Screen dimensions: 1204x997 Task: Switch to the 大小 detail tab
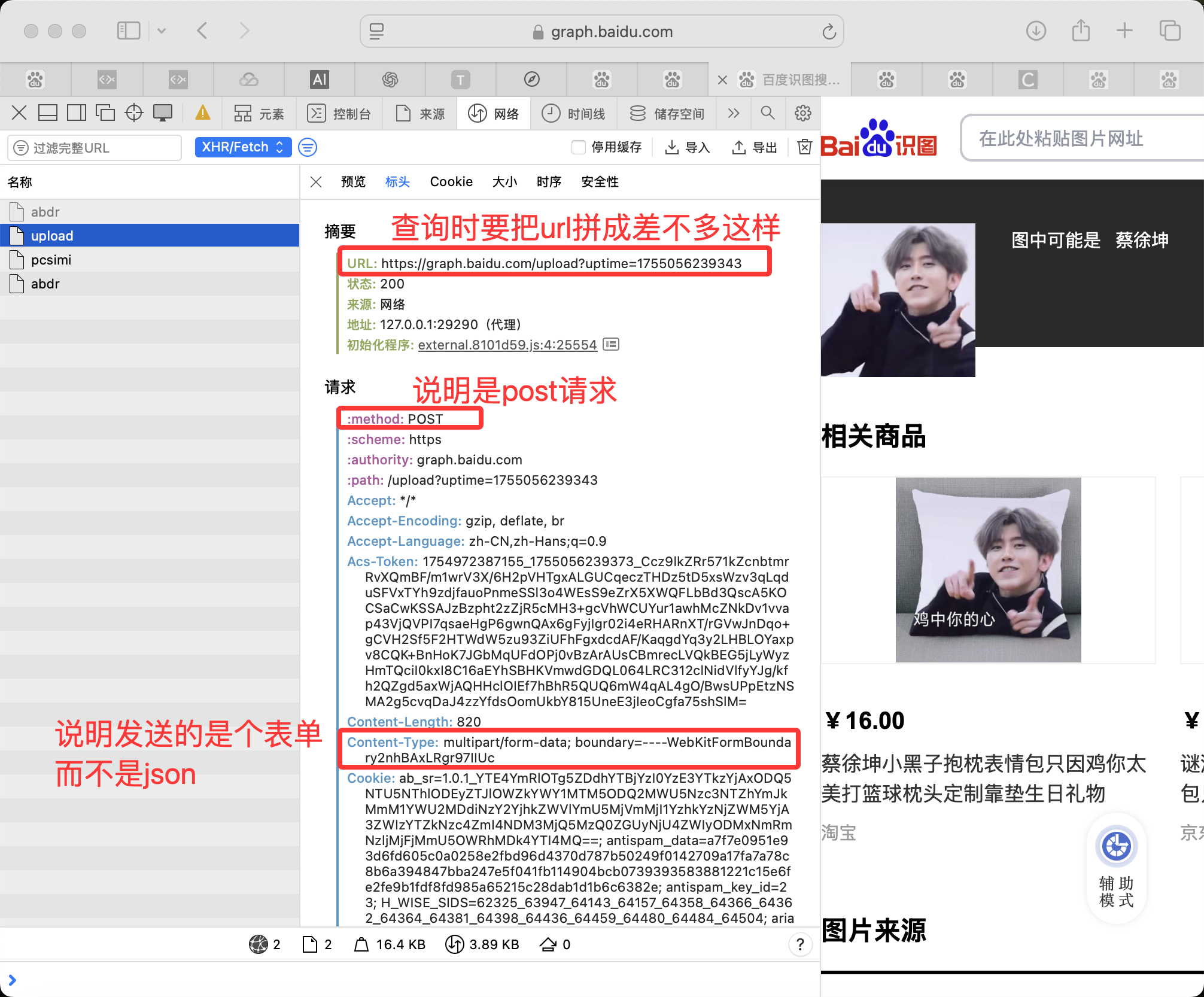pyautogui.click(x=504, y=182)
